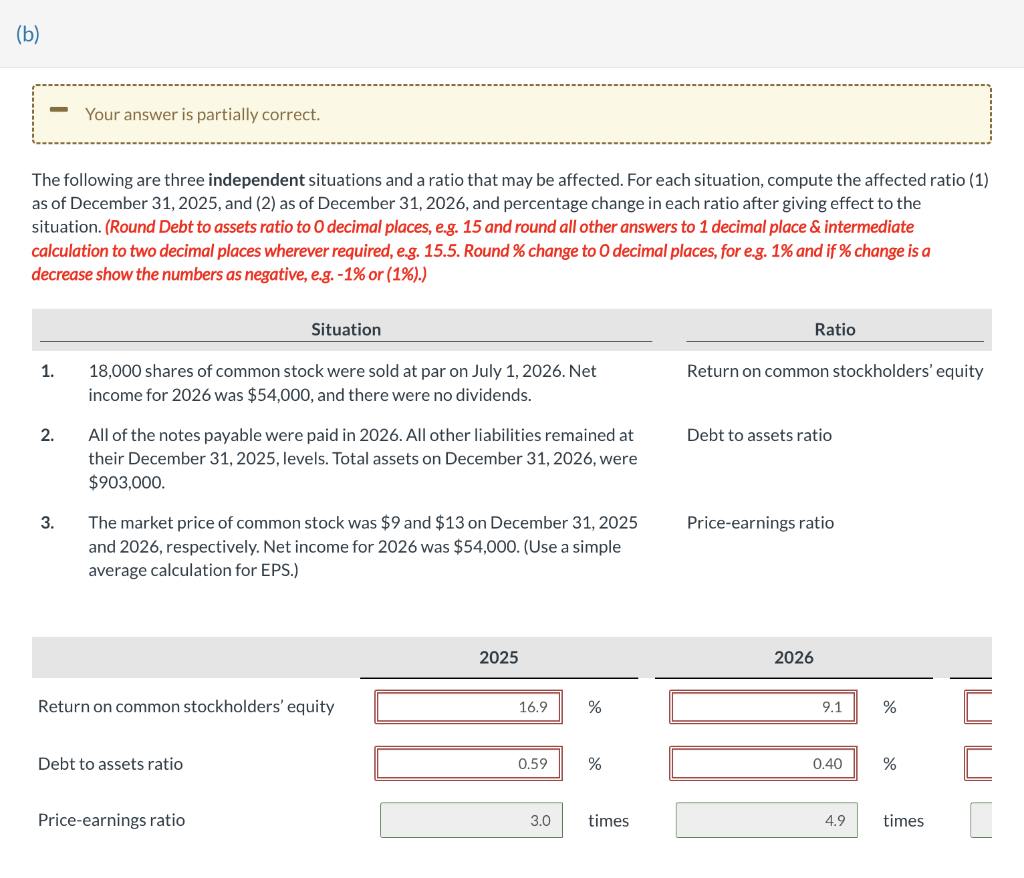
Task: Click the 2026 Price-earnings field showing 4.9
Action: 766,820
